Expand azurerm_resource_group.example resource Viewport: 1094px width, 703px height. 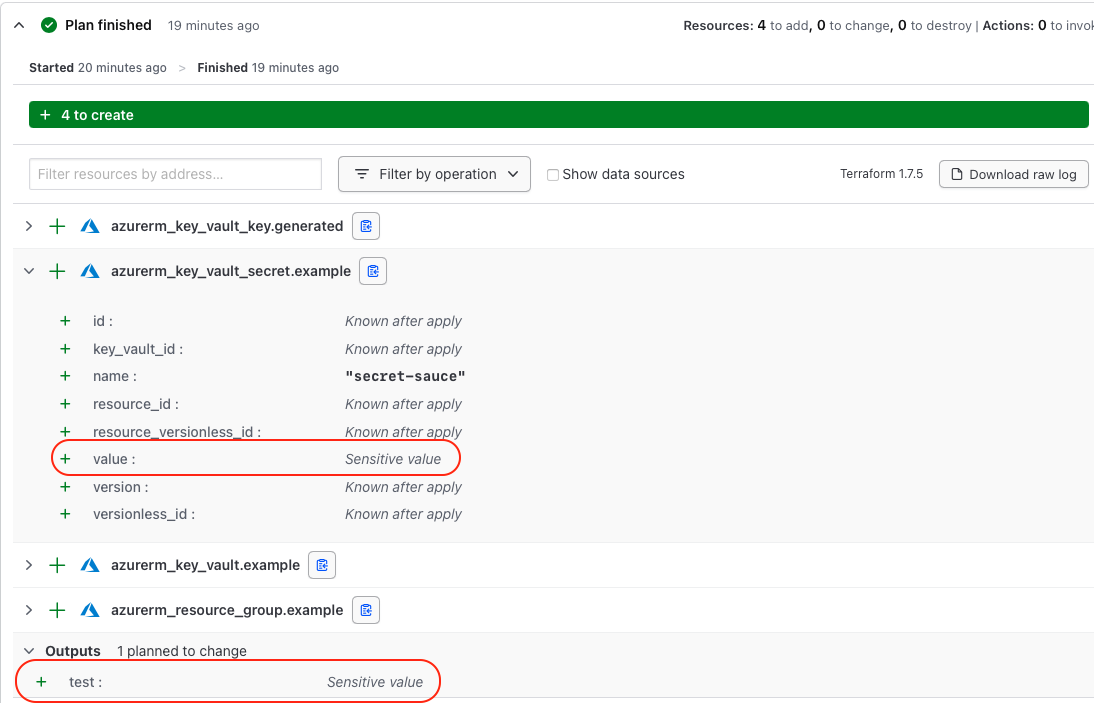[29, 610]
